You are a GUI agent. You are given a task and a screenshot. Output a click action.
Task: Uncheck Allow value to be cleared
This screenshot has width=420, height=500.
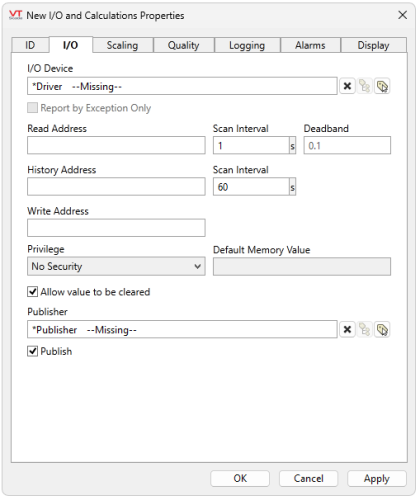pos(32,292)
